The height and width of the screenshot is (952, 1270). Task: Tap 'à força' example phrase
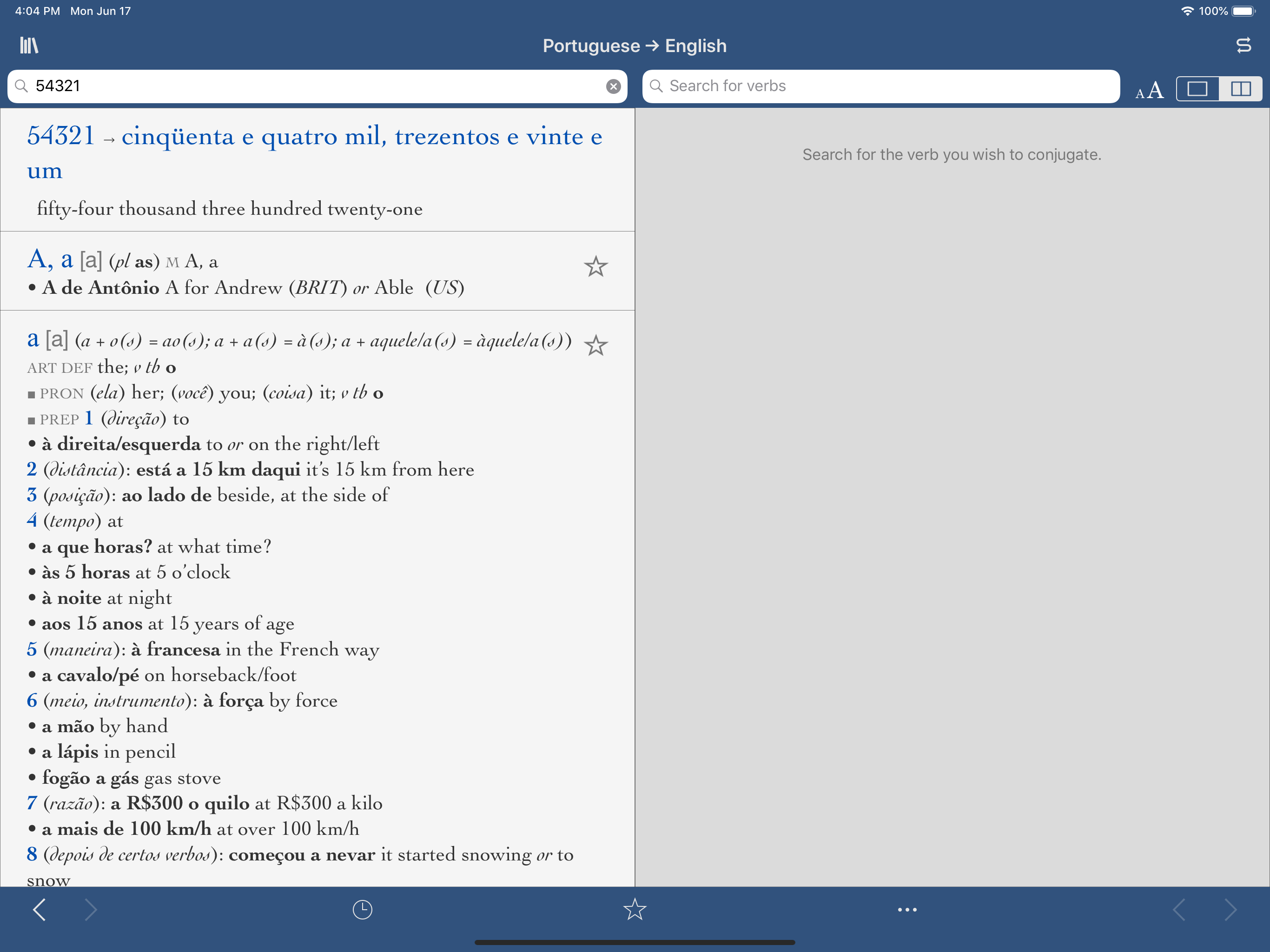tap(234, 701)
